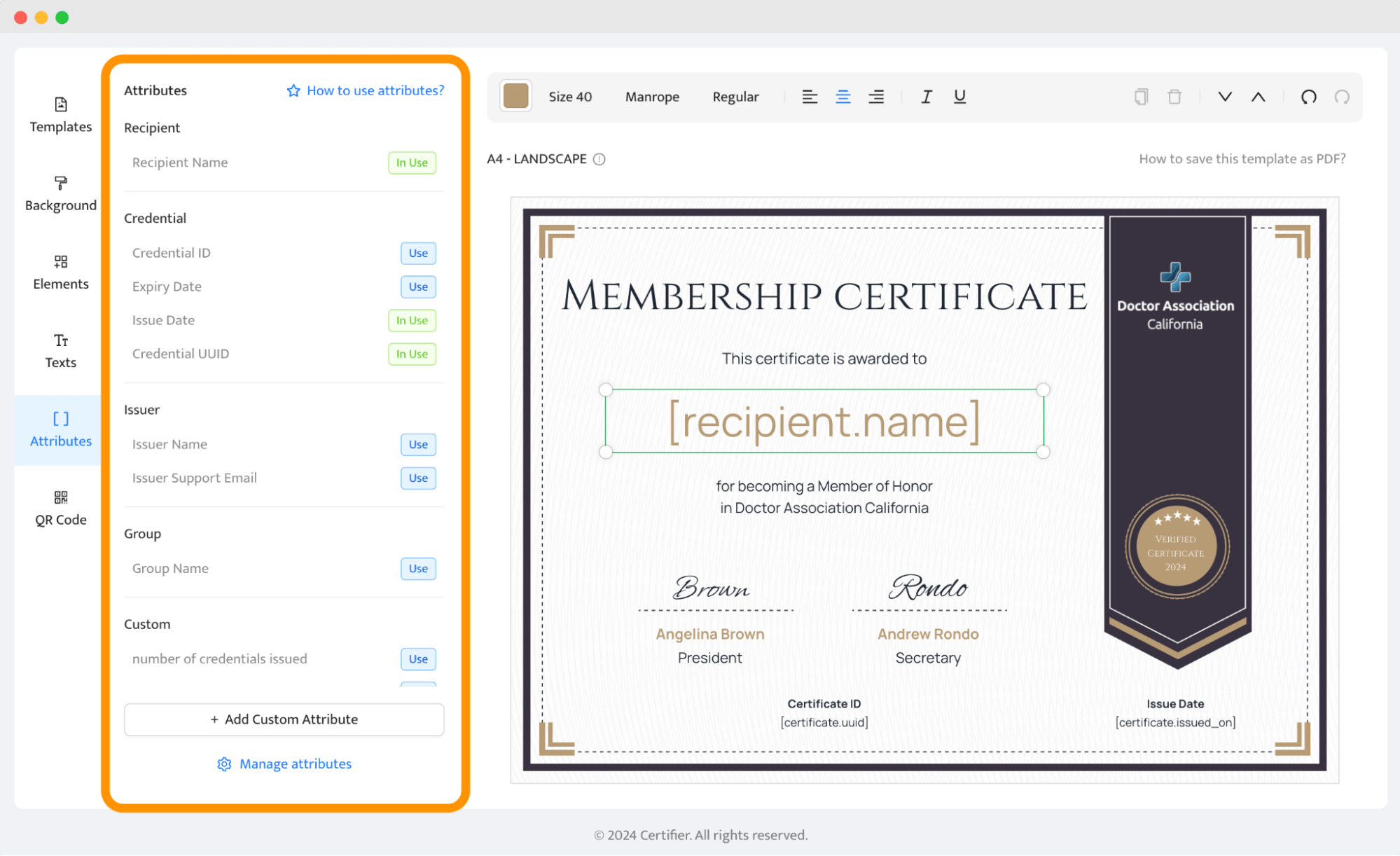Toggle underline formatting
The width and height of the screenshot is (1400, 856).
pos(959,97)
